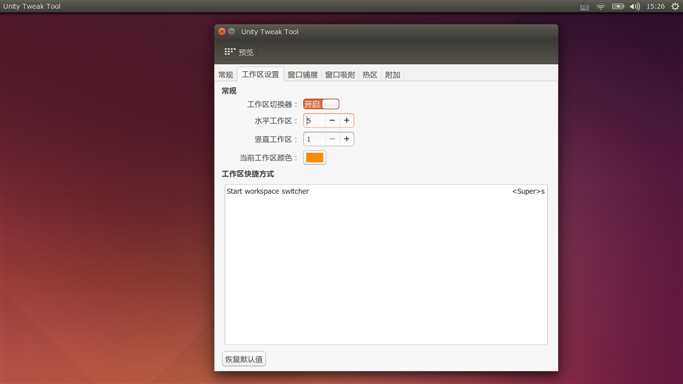Minimize the Unity Tweak Tool window
The height and width of the screenshot is (384, 683).
click(x=232, y=31)
